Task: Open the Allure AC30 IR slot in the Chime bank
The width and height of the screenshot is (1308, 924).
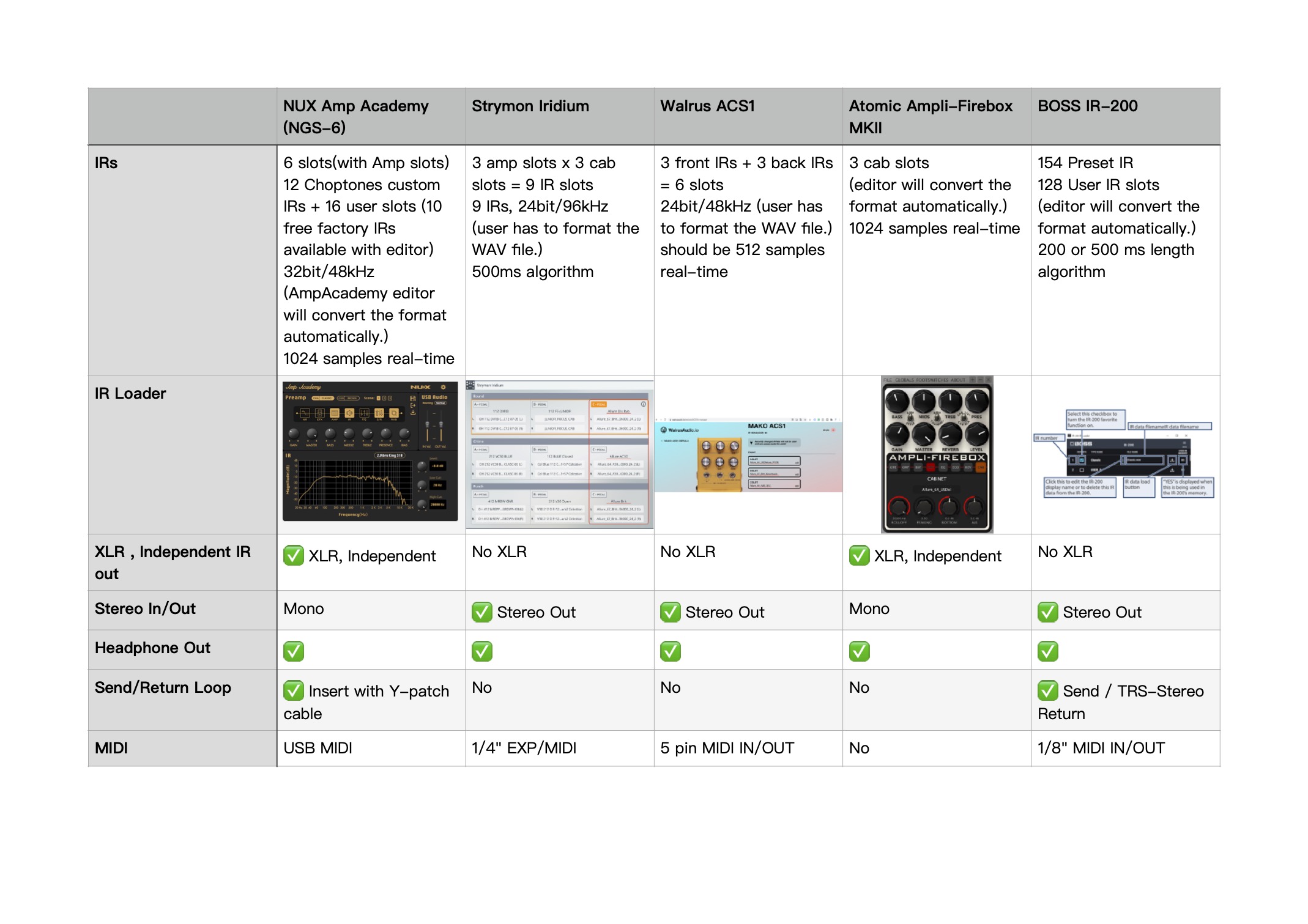Action: pos(619,456)
